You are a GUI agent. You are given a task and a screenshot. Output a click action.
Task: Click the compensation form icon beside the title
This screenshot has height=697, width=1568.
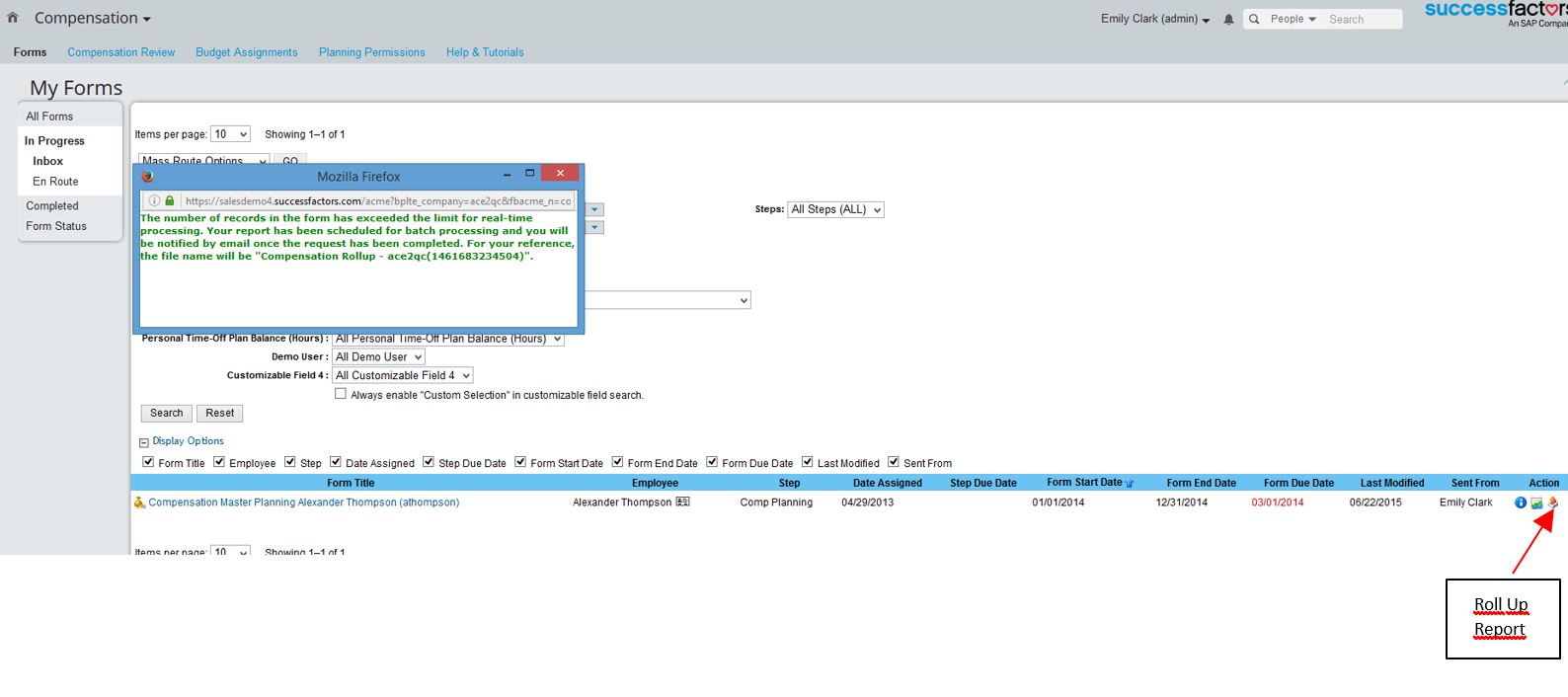[139, 503]
